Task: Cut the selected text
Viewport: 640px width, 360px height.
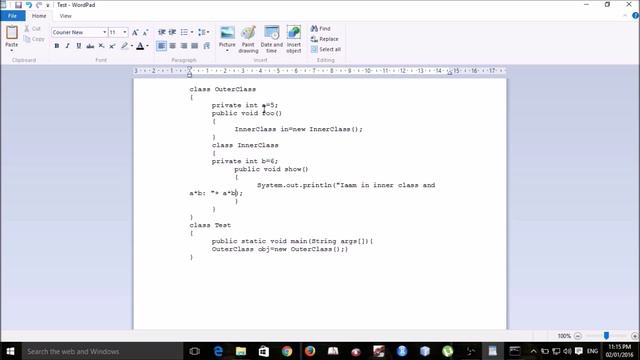Action: (x=32, y=29)
